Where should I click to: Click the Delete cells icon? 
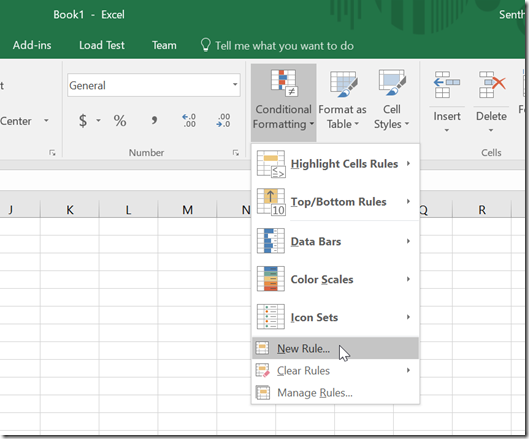pyautogui.click(x=492, y=84)
